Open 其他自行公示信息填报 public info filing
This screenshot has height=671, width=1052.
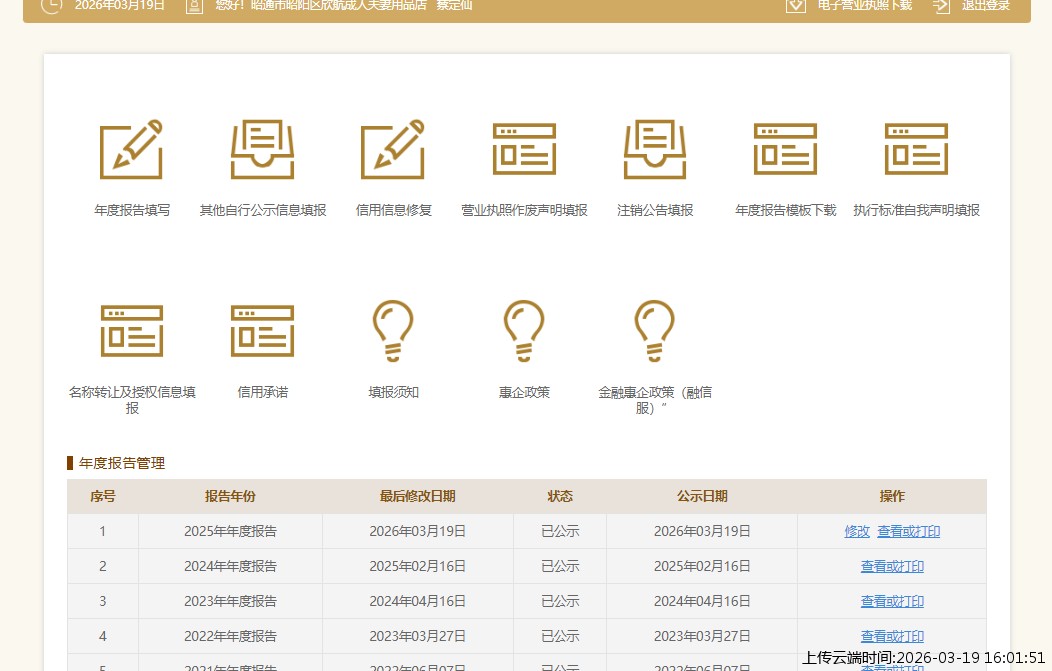[x=262, y=149]
